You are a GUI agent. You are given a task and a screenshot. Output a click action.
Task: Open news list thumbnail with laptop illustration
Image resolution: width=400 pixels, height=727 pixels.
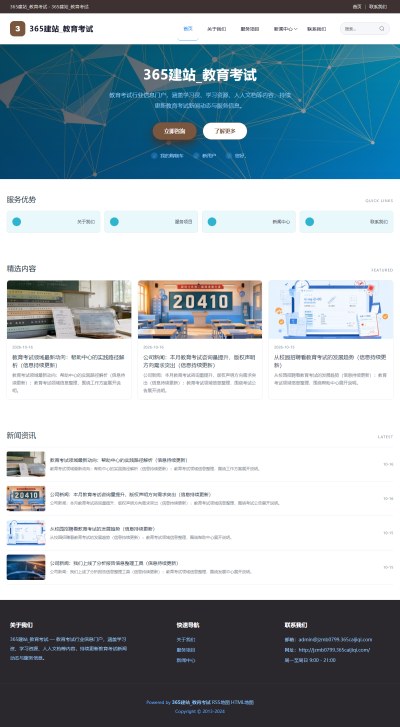pyautogui.click(x=26, y=533)
